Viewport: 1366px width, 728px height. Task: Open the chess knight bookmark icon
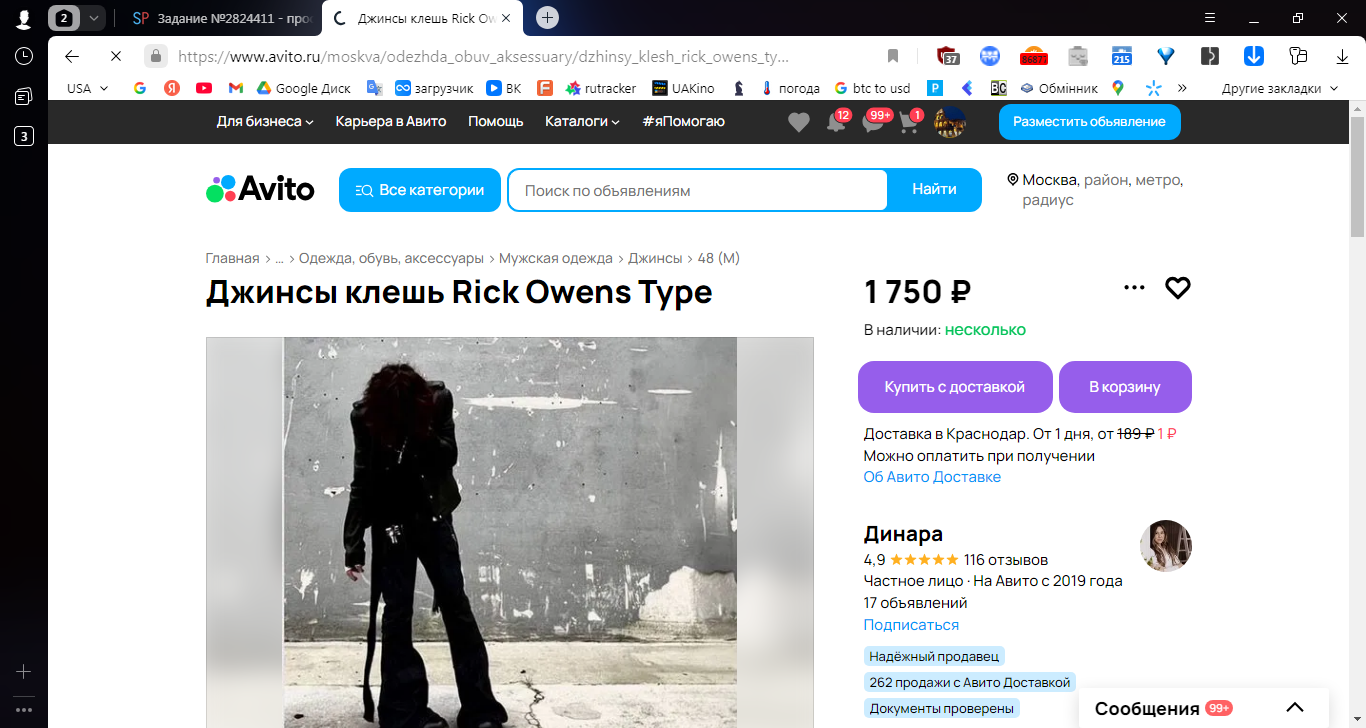[x=739, y=88]
